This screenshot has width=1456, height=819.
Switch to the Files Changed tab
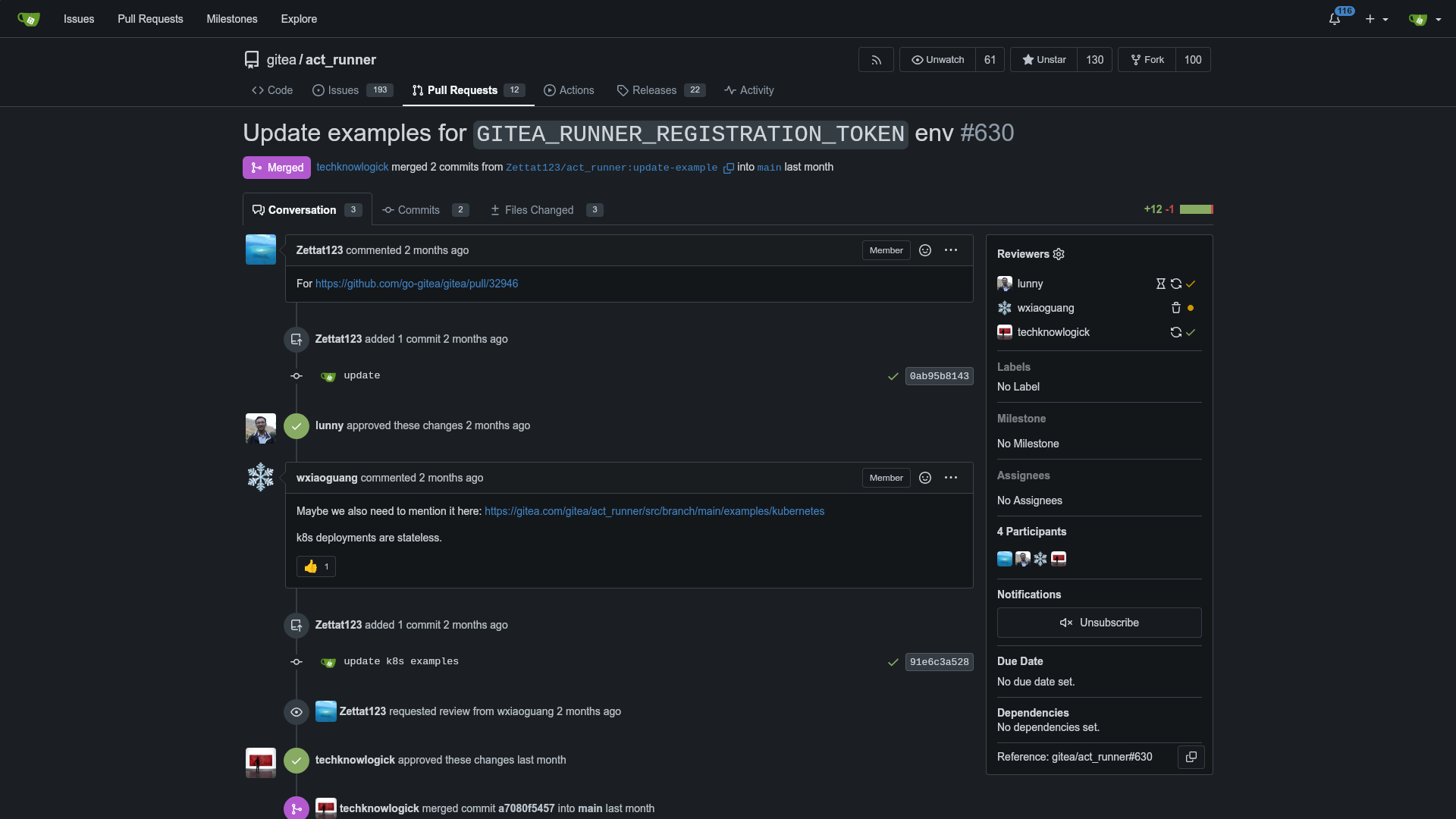(x=538, y=210)
